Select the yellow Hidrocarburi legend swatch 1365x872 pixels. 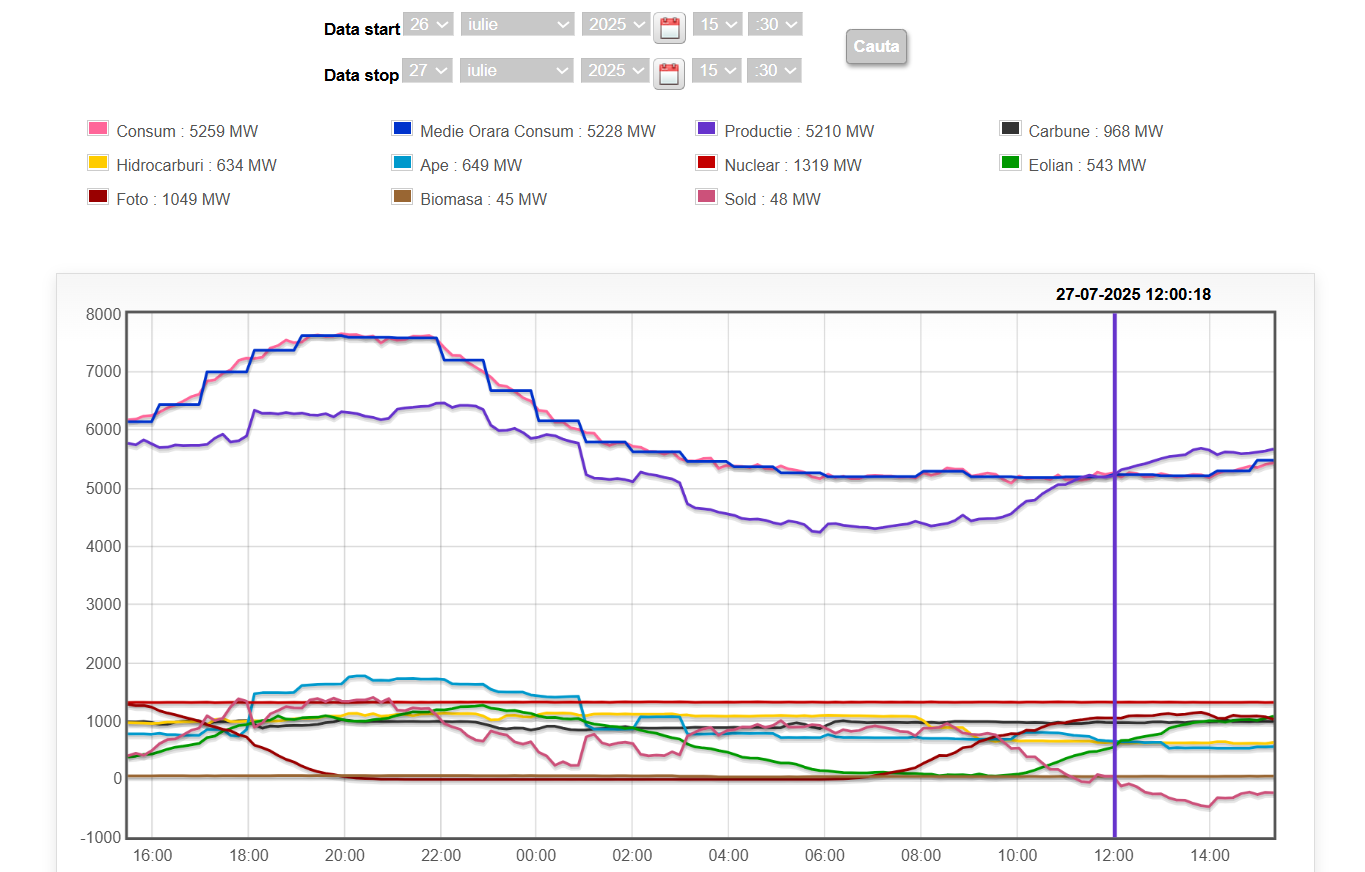coord(98,163)
